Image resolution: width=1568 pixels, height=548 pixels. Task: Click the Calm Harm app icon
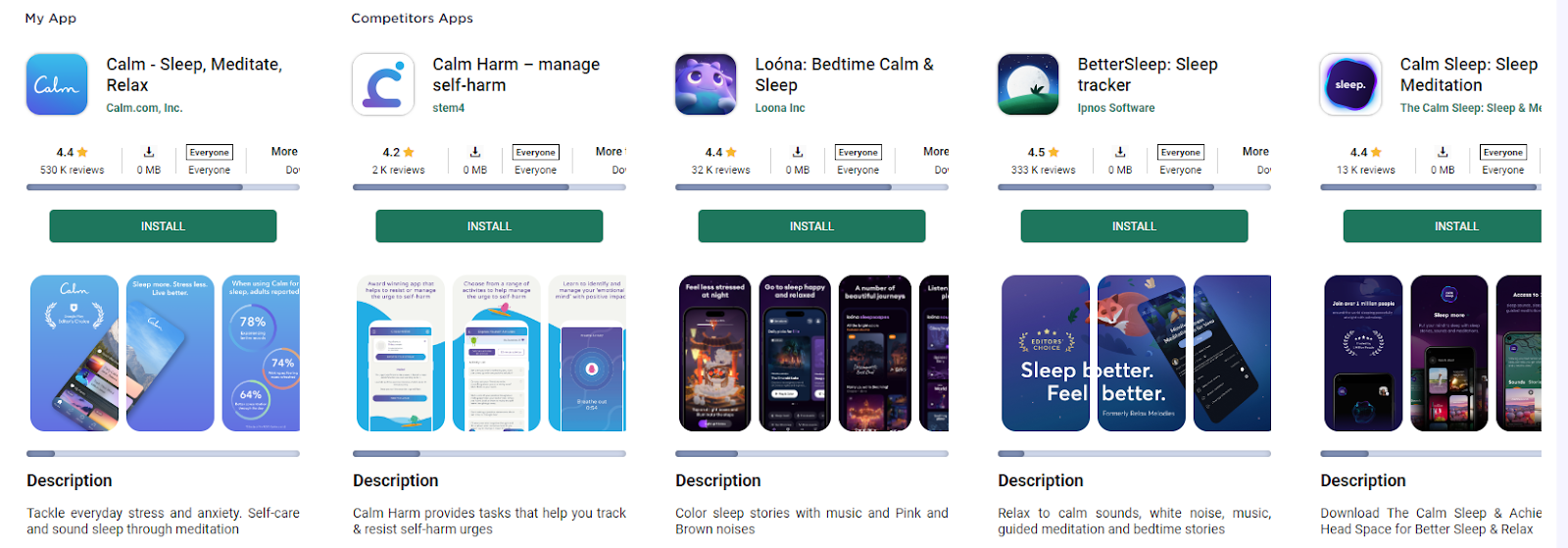383,84
